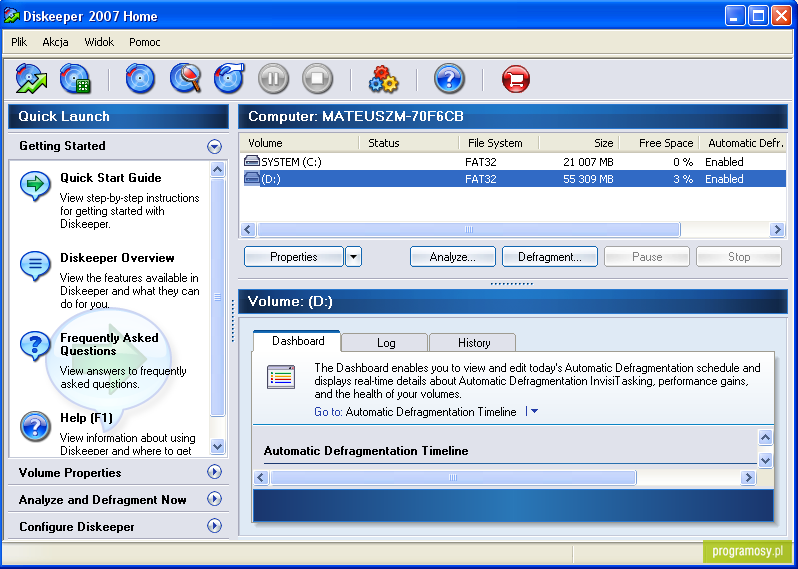Click the SYSTEM (C:) drive icon
798x569 pixels.
(251, 161)
